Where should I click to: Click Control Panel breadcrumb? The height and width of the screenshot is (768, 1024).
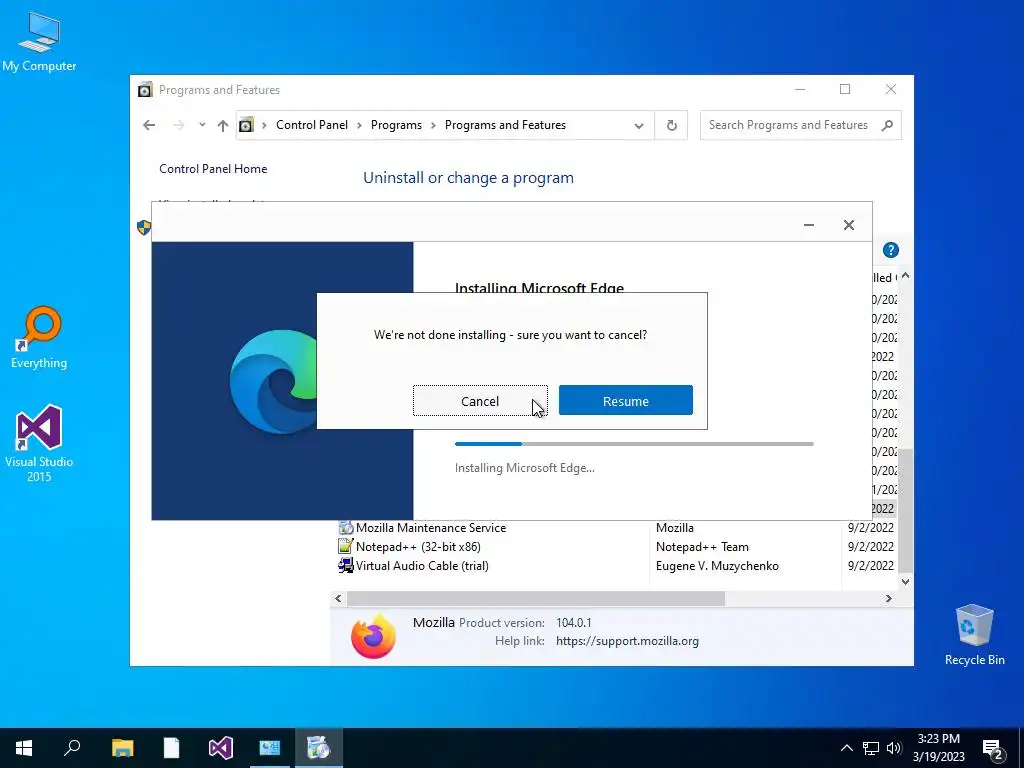[x=312, y=125]
